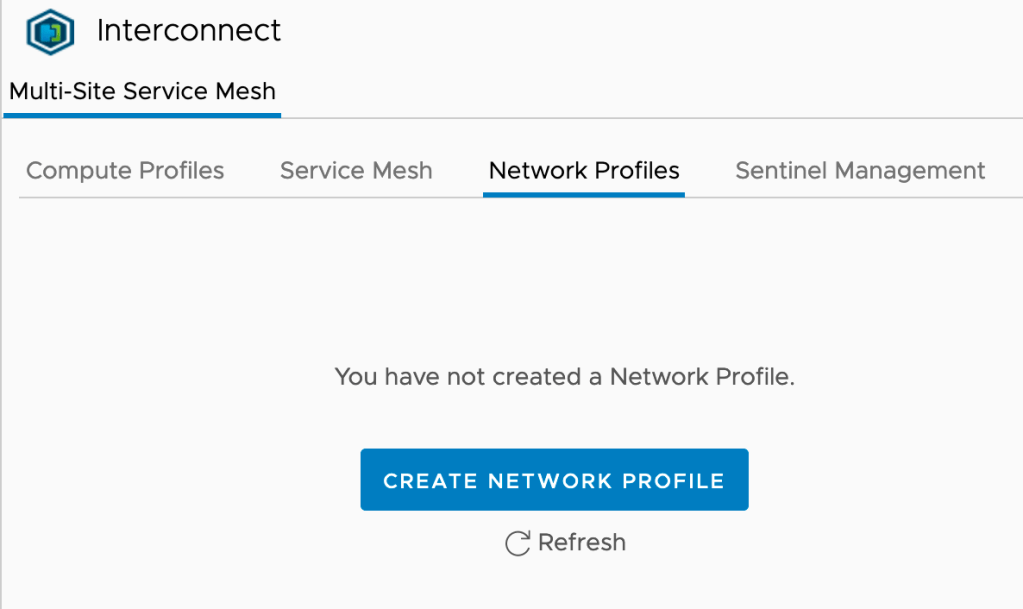Image resolution: width=1023 pixels, height=609 pixels.
Task: Select the Network Profiles tab
Action: click(584, 171)
